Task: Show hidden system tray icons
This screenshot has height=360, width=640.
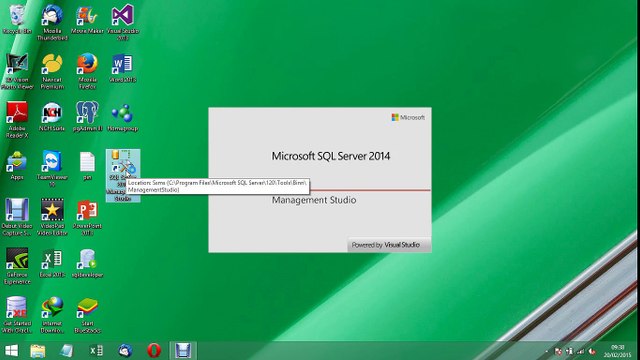Action: [547, 351]
